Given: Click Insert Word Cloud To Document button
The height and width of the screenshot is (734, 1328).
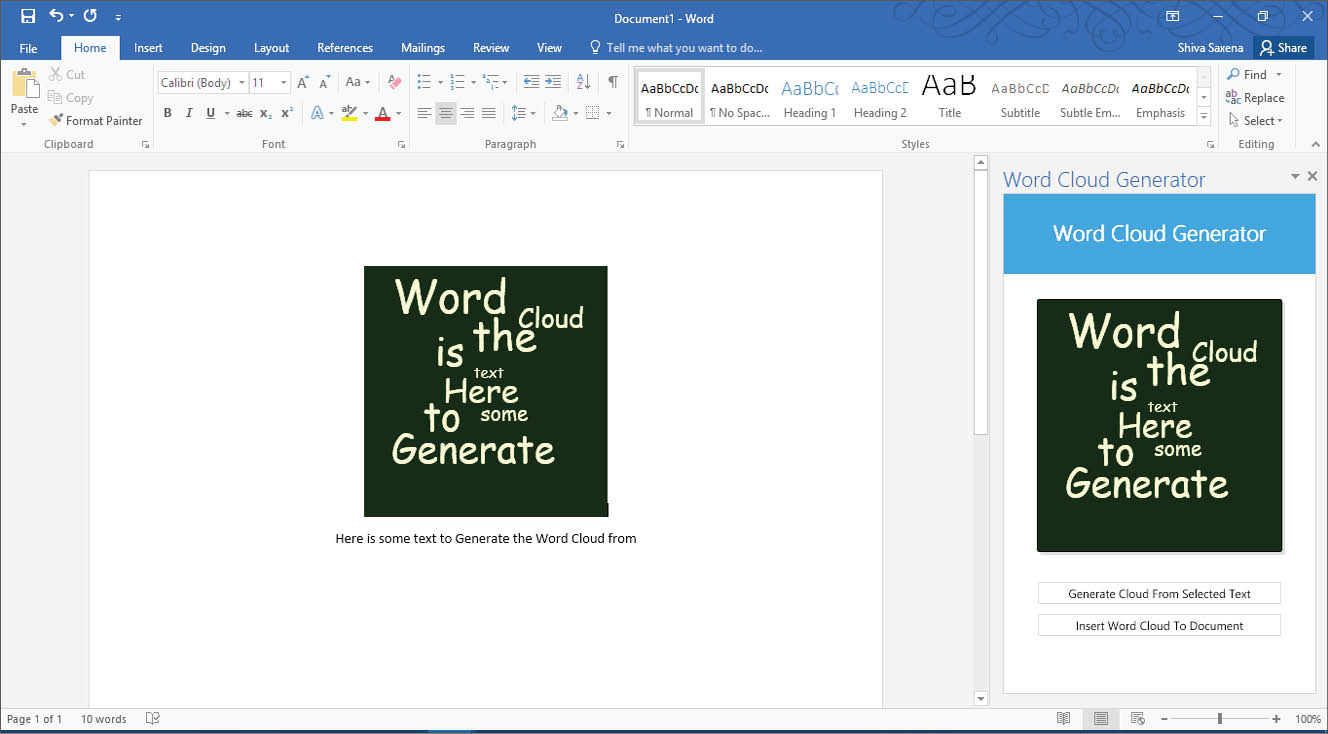Looking at the screenshot, I should click(1159, 626).
